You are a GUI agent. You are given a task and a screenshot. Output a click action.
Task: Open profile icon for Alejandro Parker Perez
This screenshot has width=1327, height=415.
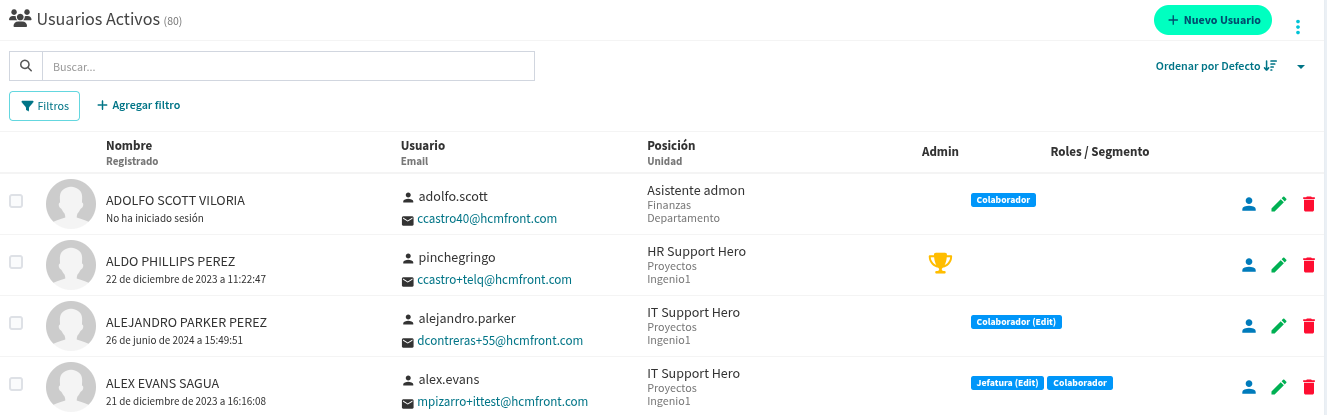click(x=1248, y=325)
